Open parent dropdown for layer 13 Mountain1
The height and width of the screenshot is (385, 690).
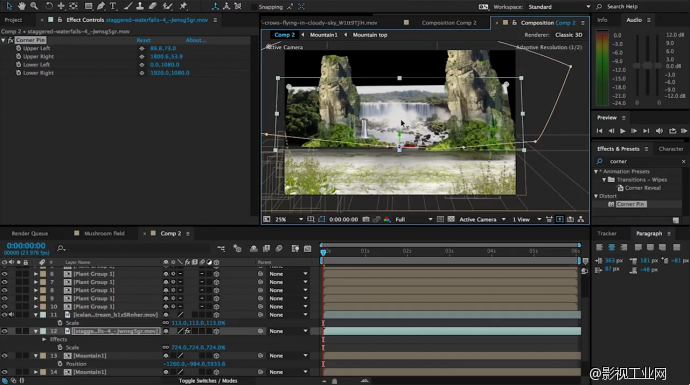tap(288, 356)
